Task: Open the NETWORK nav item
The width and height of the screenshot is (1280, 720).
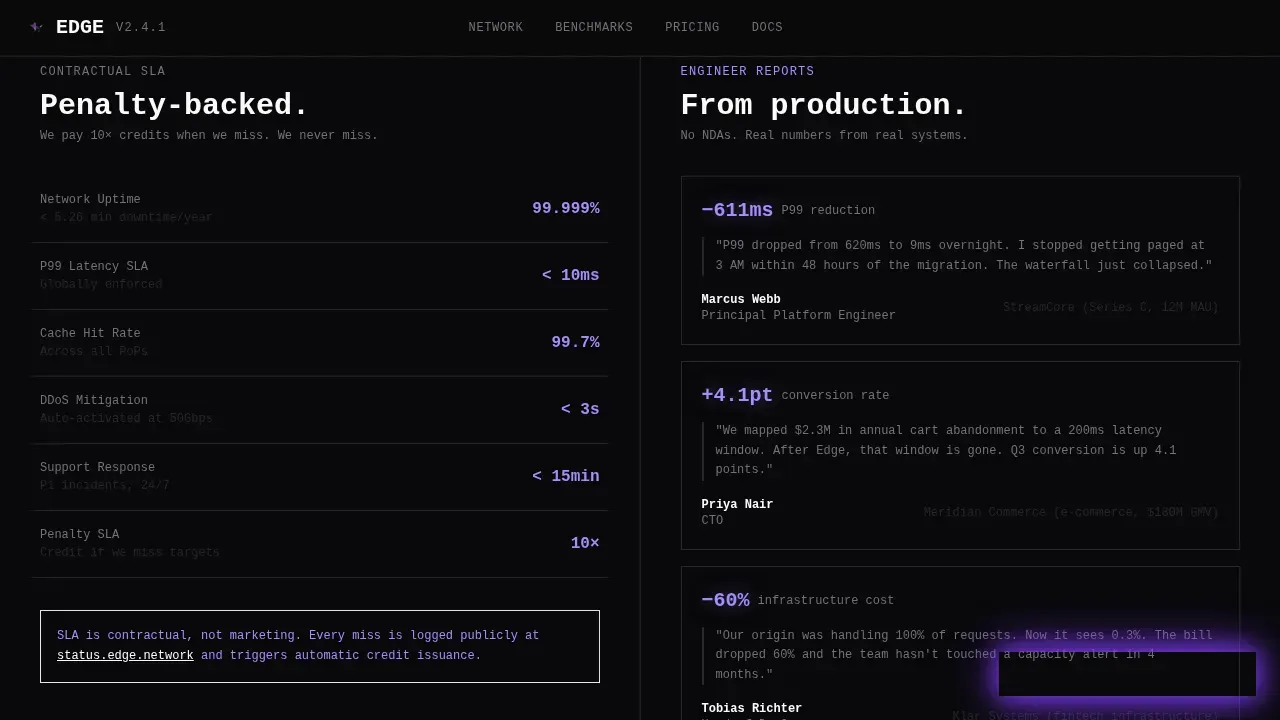Action: point(496,27)
